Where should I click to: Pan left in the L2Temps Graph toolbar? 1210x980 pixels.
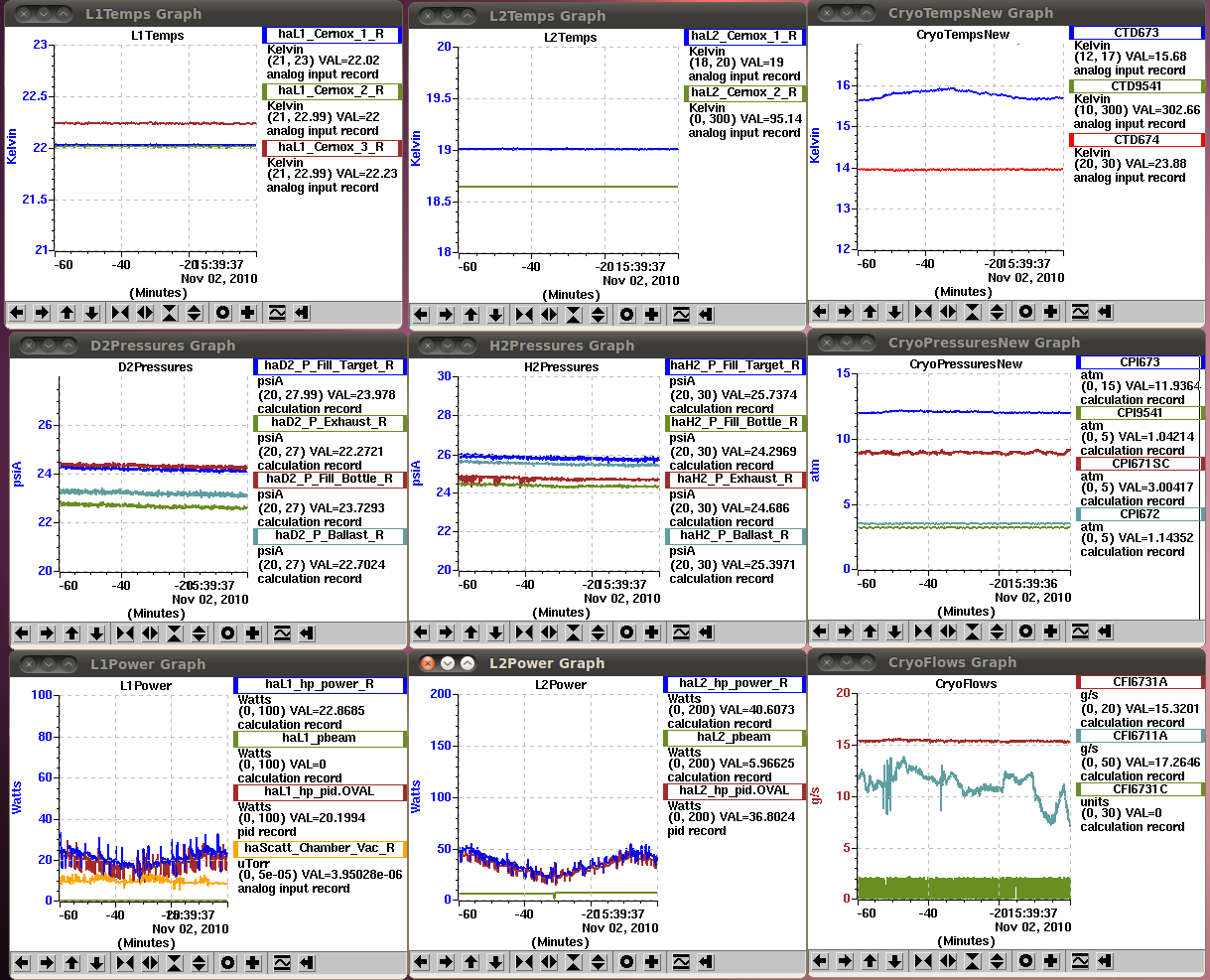[422, 315]
